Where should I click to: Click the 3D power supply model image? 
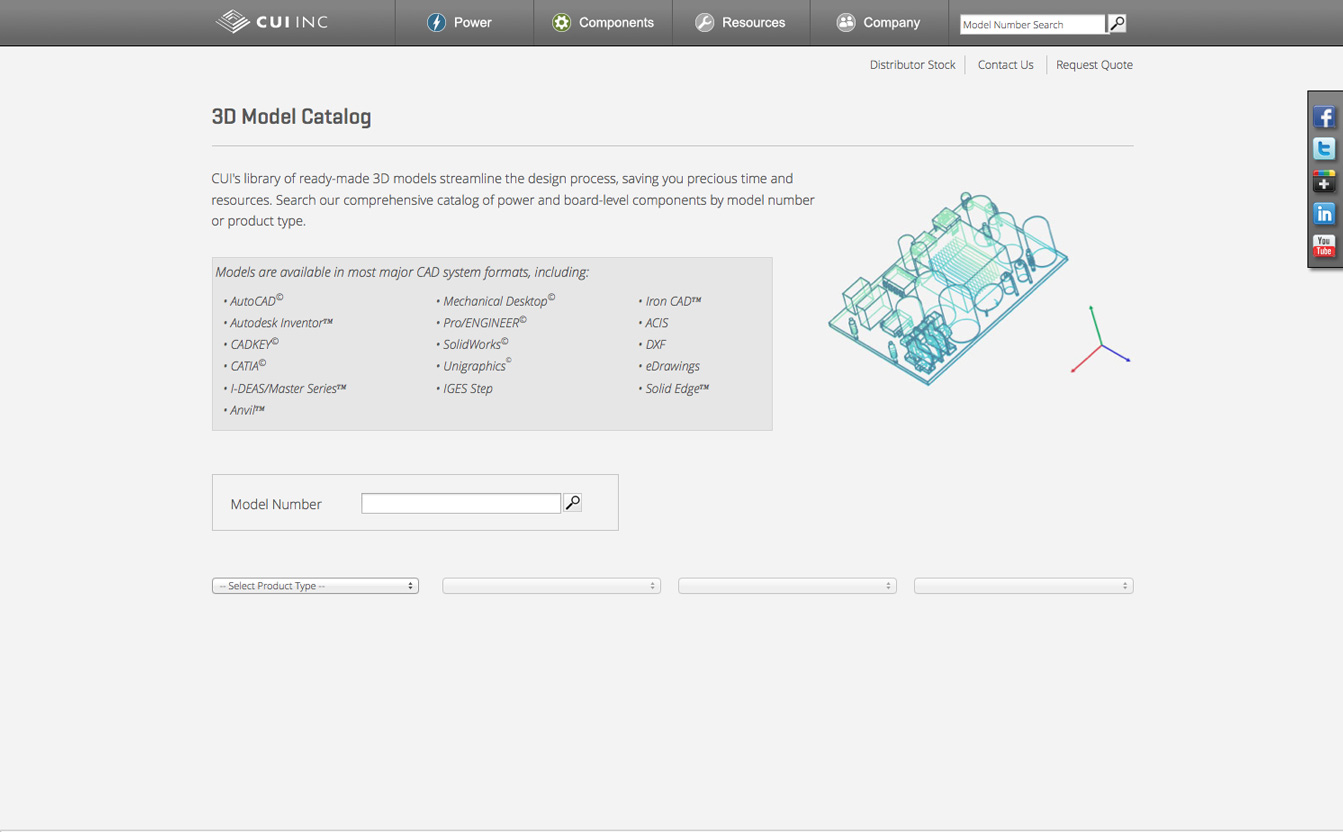948,288
